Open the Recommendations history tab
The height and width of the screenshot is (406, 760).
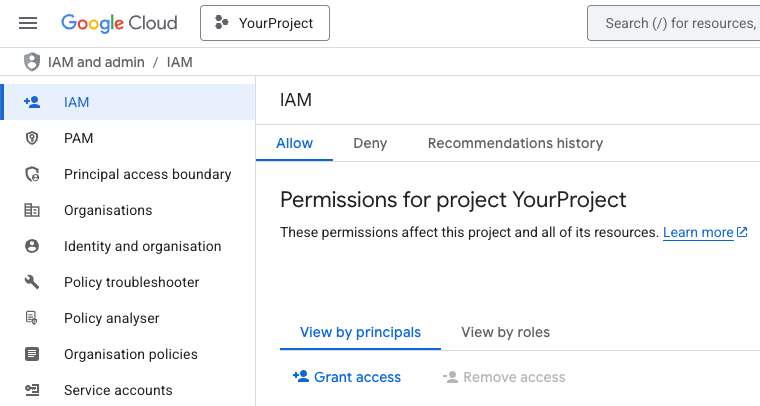pyautogui.click(x=515, y=143)
